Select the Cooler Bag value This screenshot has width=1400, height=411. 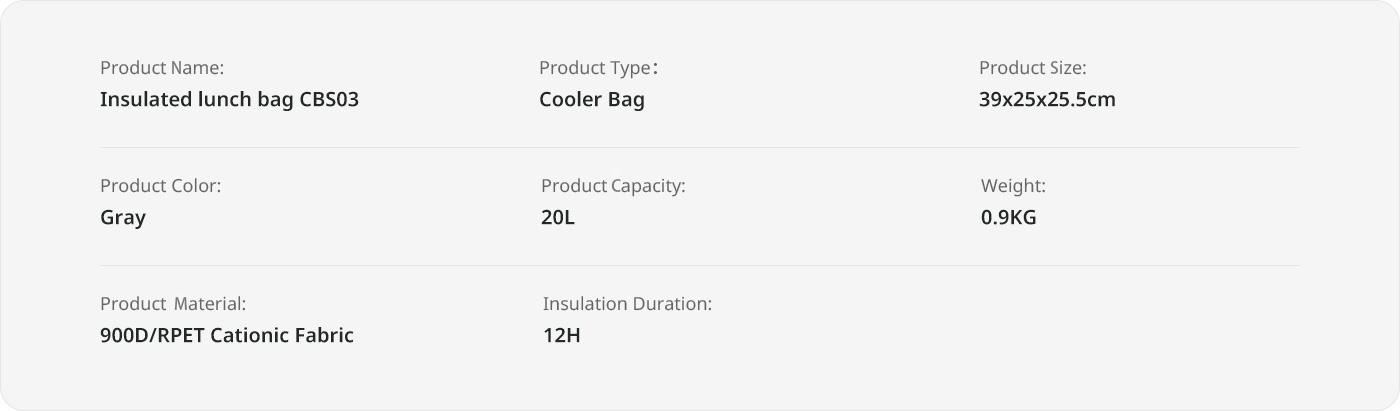point(592,100)
